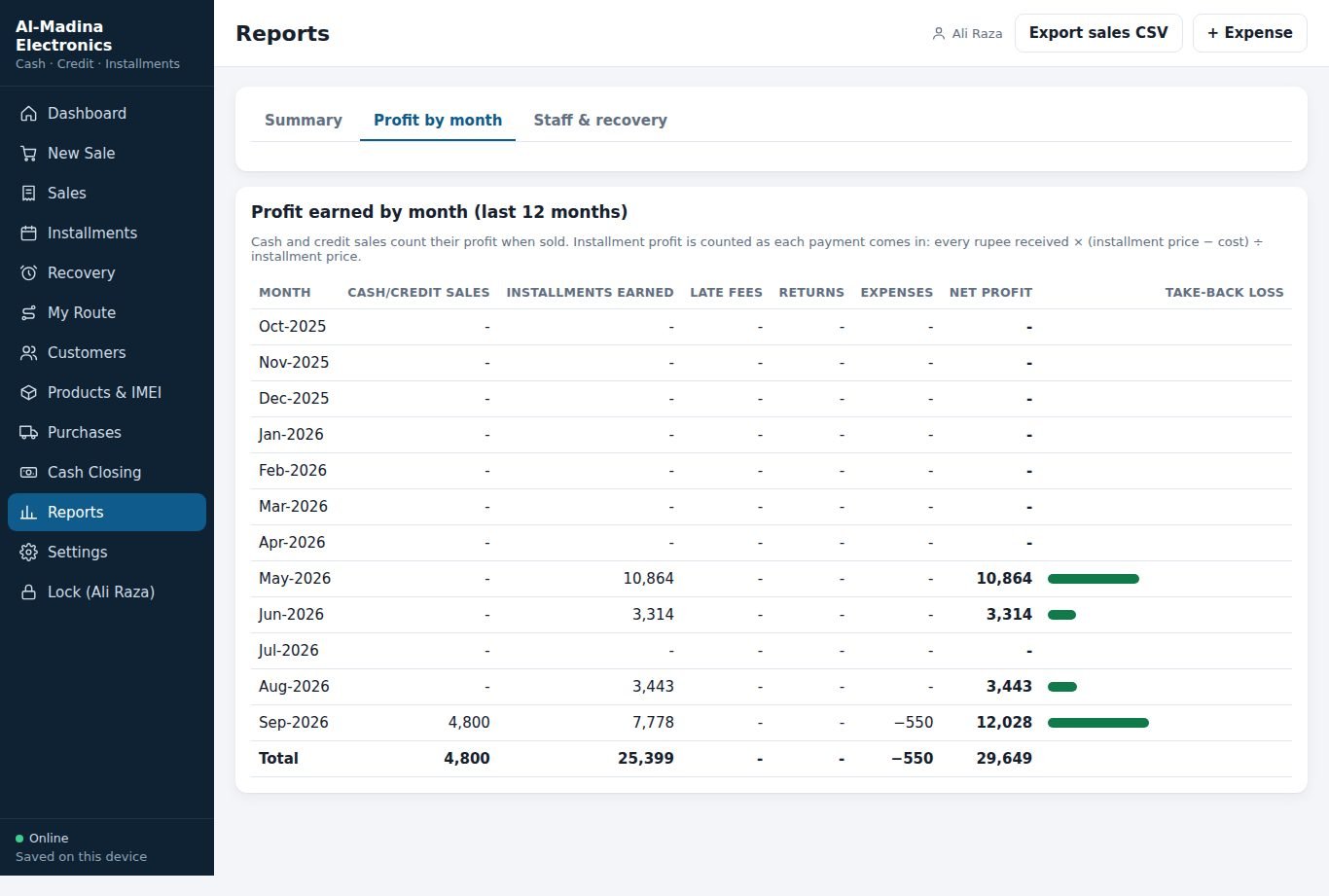
Task: Click the Reports bar chart icon
Action: pyautogui.click(x=28, y=512)
